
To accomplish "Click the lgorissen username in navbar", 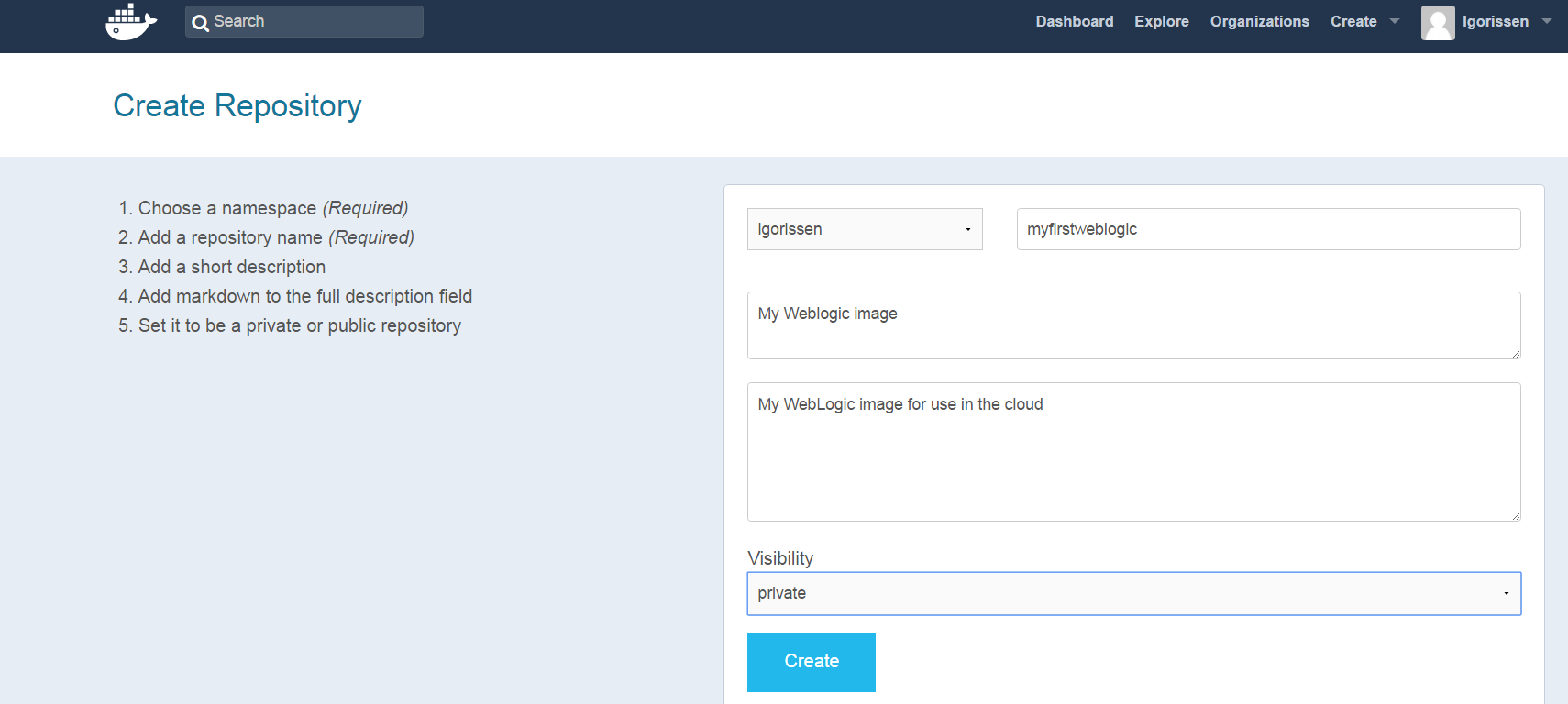I will (x=1495, y=21).
